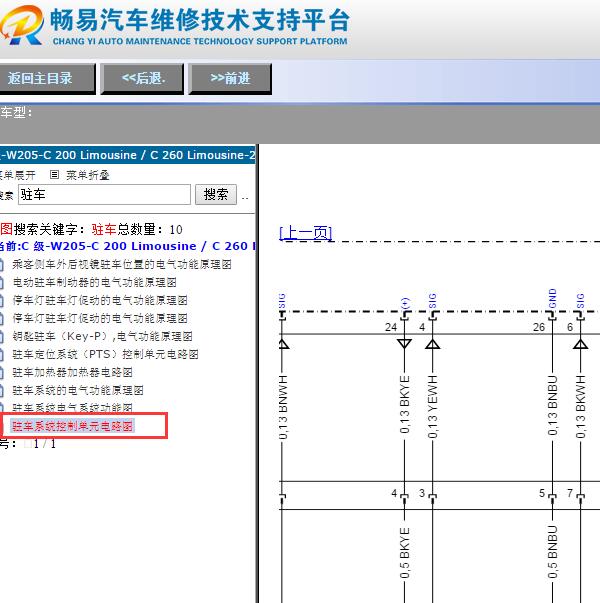This screenshot has width=600, height=603.
Task: Open 电动驻车制动器的电气功能原理图
Action: click(x=95, y=282)
